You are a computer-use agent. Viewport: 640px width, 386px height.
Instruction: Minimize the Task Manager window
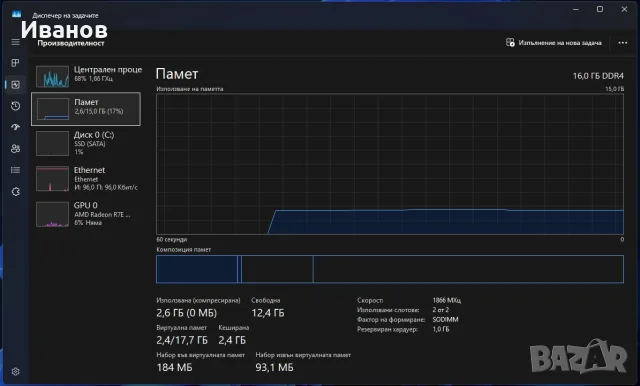(x=576, y=9)
